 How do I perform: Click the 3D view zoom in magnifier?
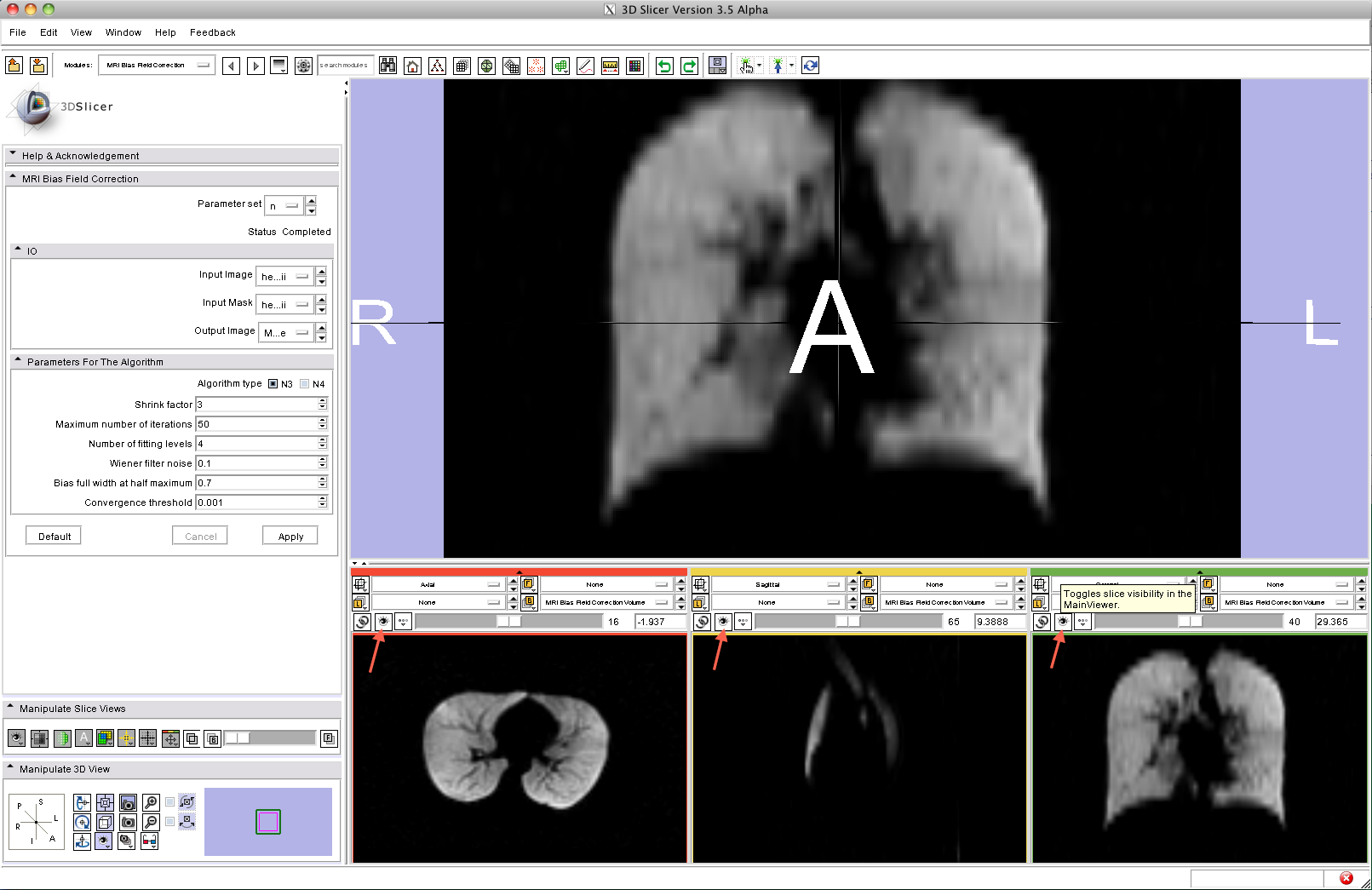pos(151,802)
